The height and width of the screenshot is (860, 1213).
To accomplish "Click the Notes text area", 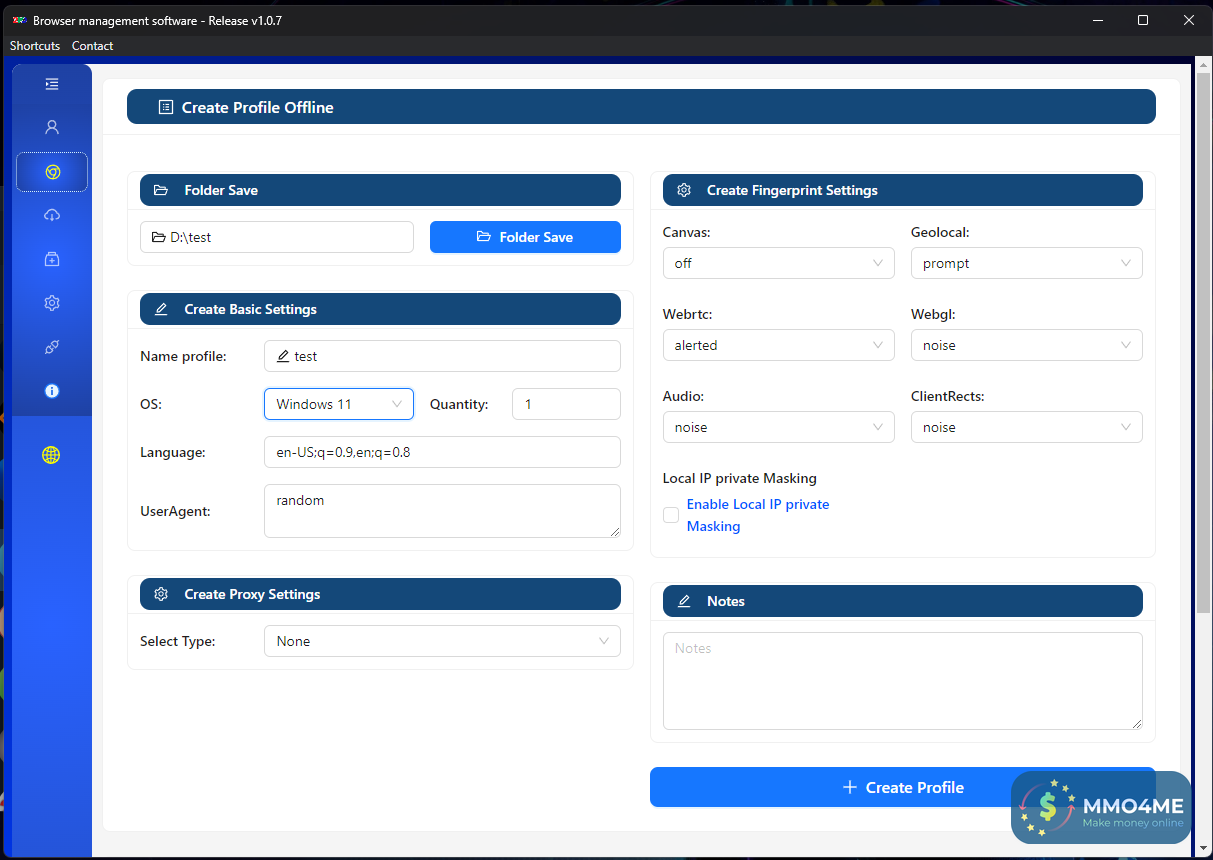I will [902, 680].
